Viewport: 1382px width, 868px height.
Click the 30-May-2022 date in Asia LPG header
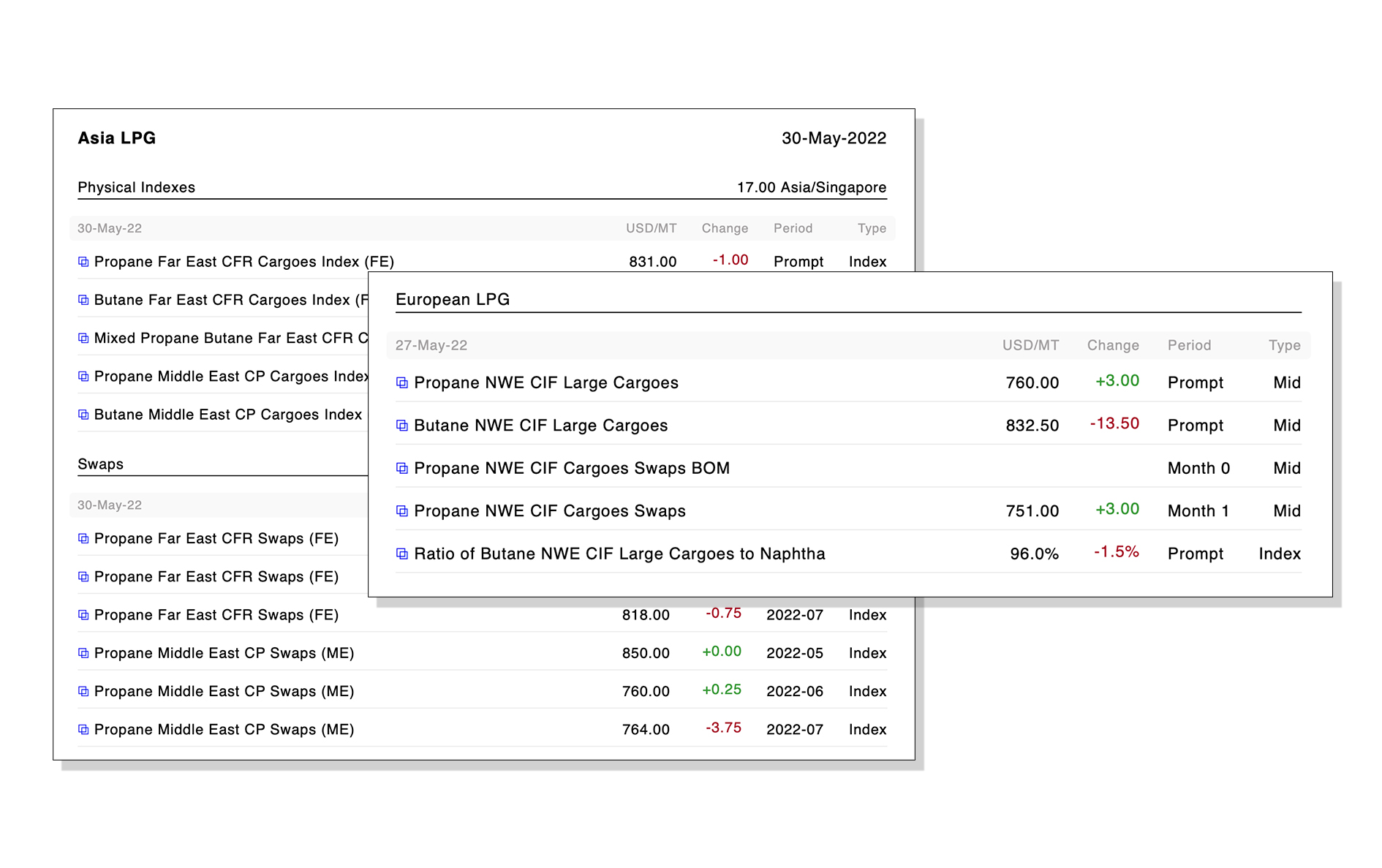pos(834,138)
